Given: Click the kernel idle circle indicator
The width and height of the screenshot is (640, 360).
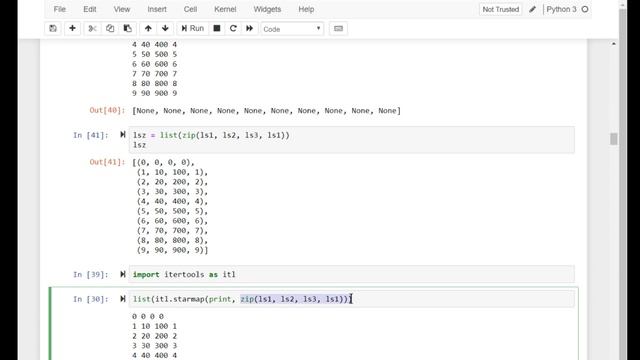Looking at the screenshot, I should 585,9.
